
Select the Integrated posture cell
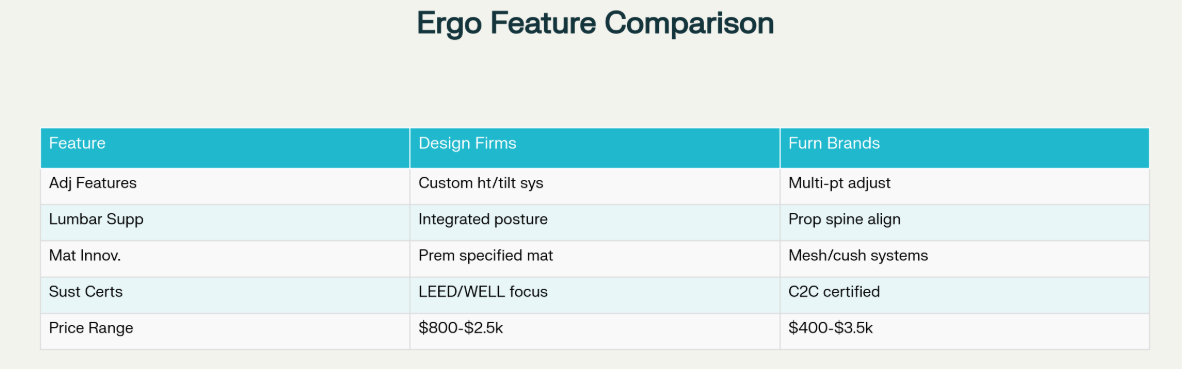tap(595, 222)
